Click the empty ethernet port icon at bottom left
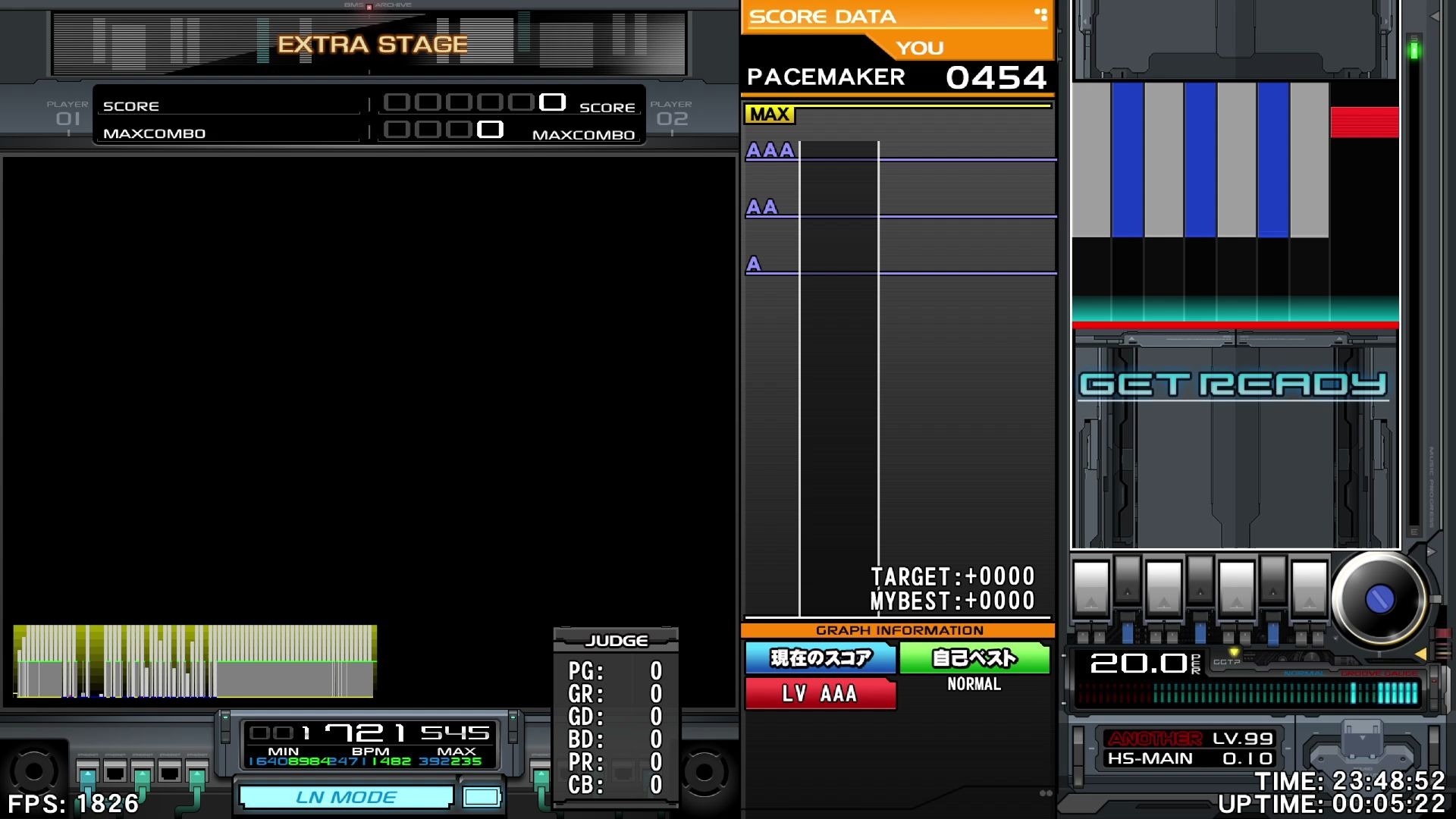 115,773
